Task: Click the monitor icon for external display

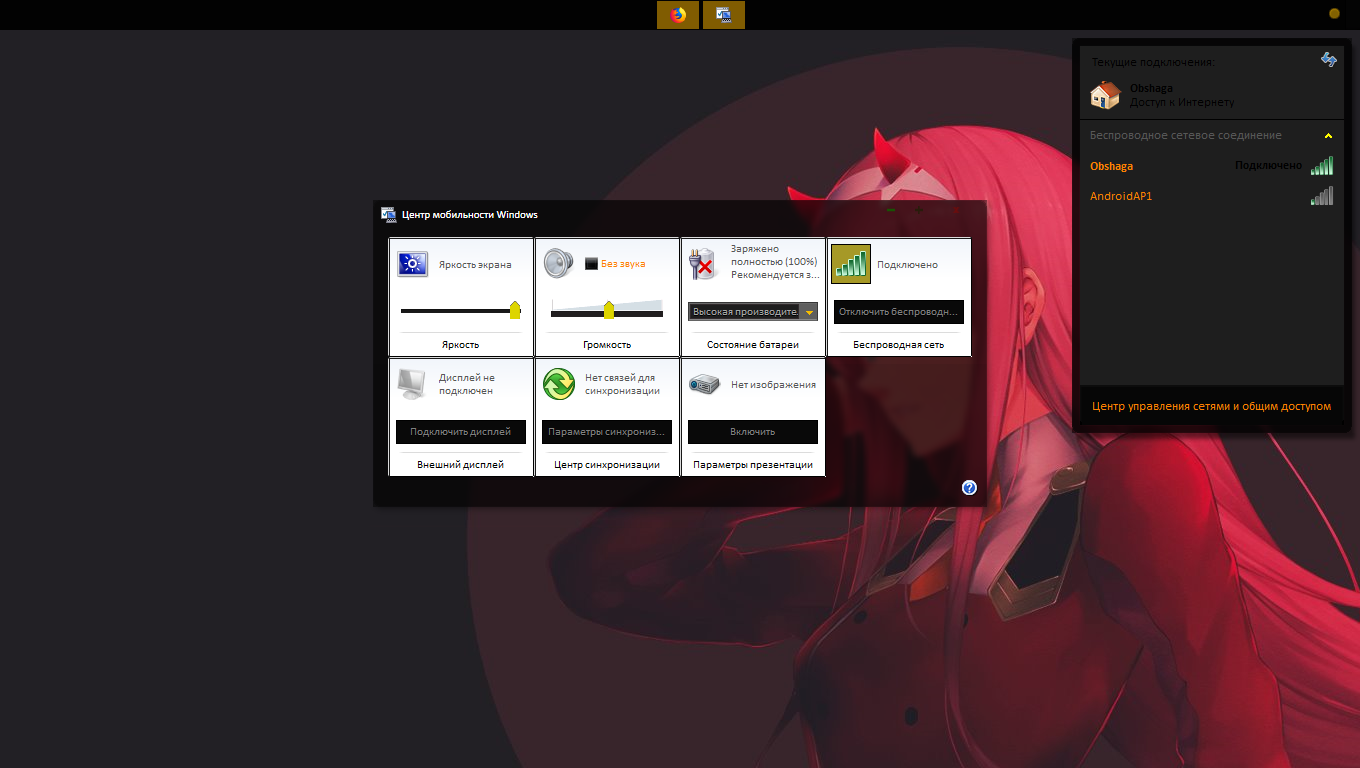Action: 412,384
